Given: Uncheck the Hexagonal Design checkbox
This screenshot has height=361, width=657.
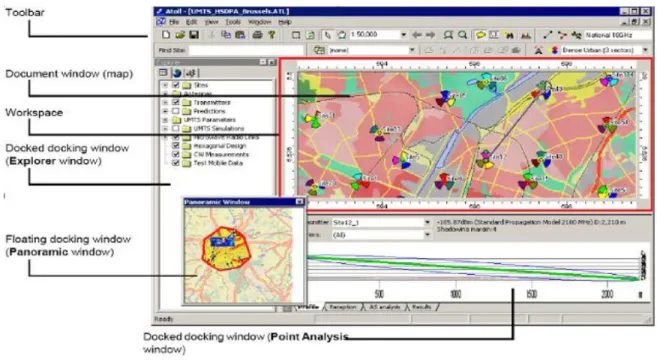Looking at the screenshot, I should coord(176,146).
